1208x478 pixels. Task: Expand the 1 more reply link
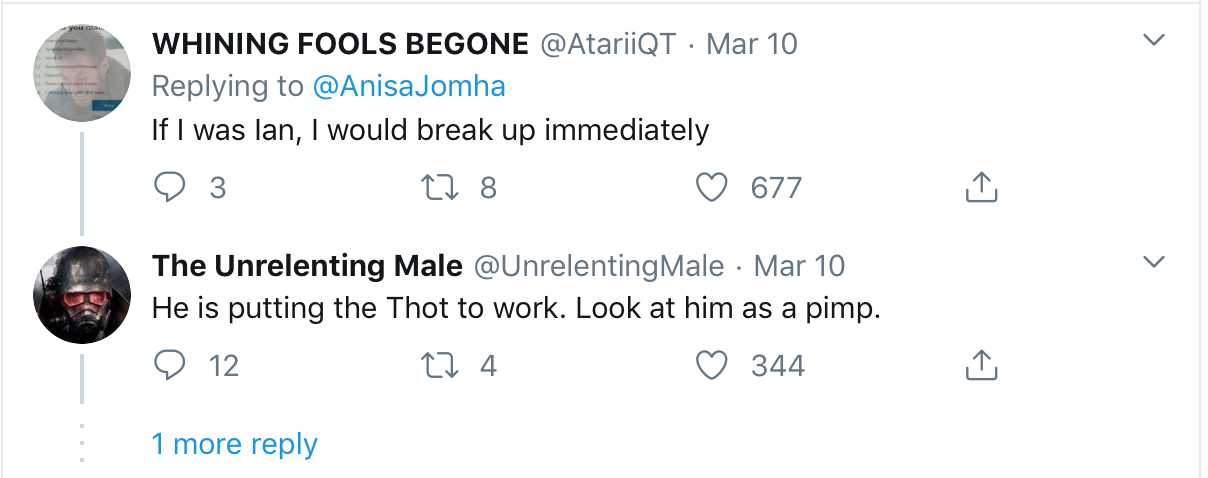point(234,444)
